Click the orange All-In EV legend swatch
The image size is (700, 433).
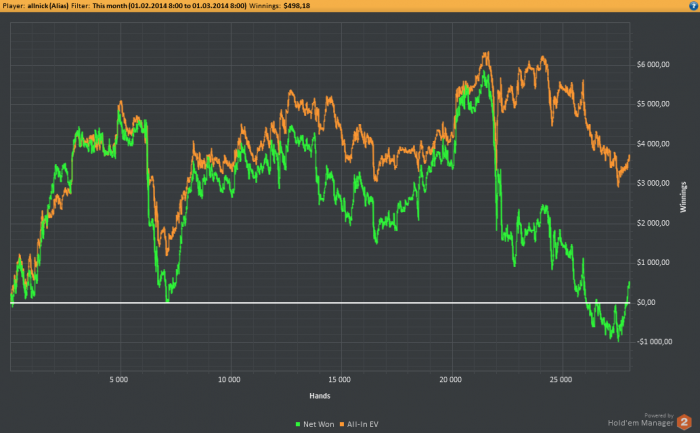pyautogui.click(x=342, y=424)
